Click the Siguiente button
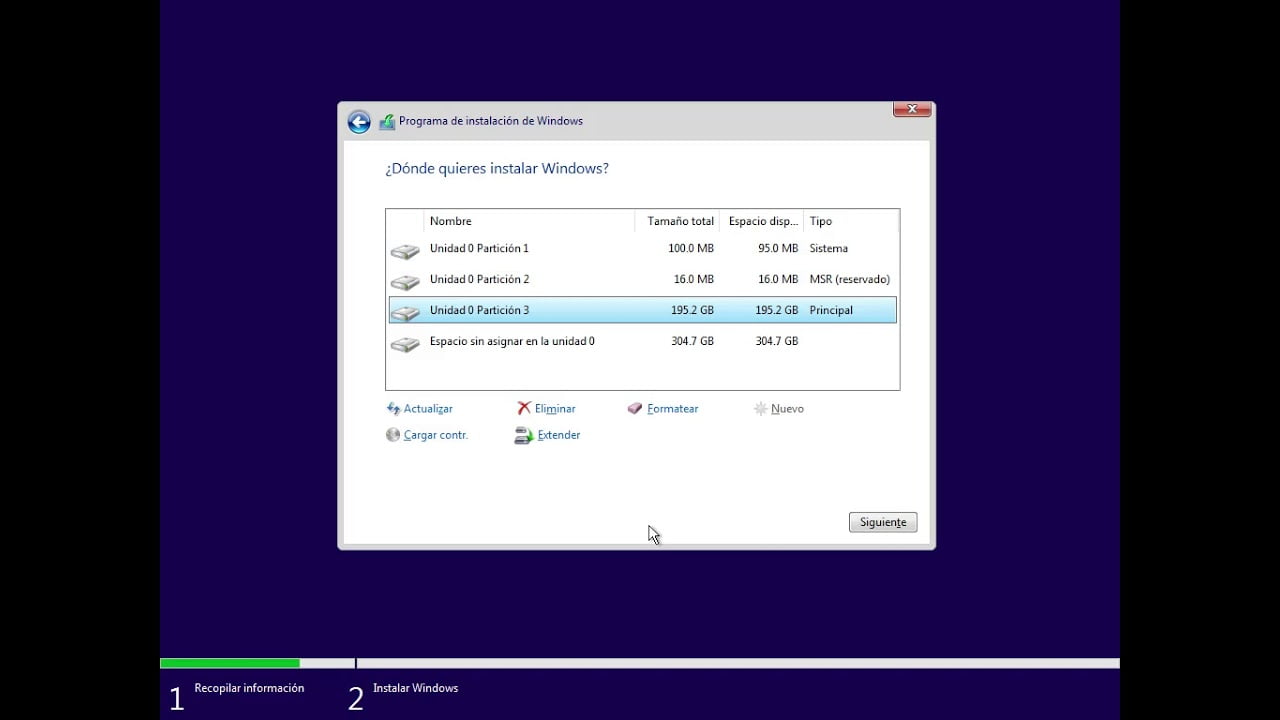 (x=881, y=521)
